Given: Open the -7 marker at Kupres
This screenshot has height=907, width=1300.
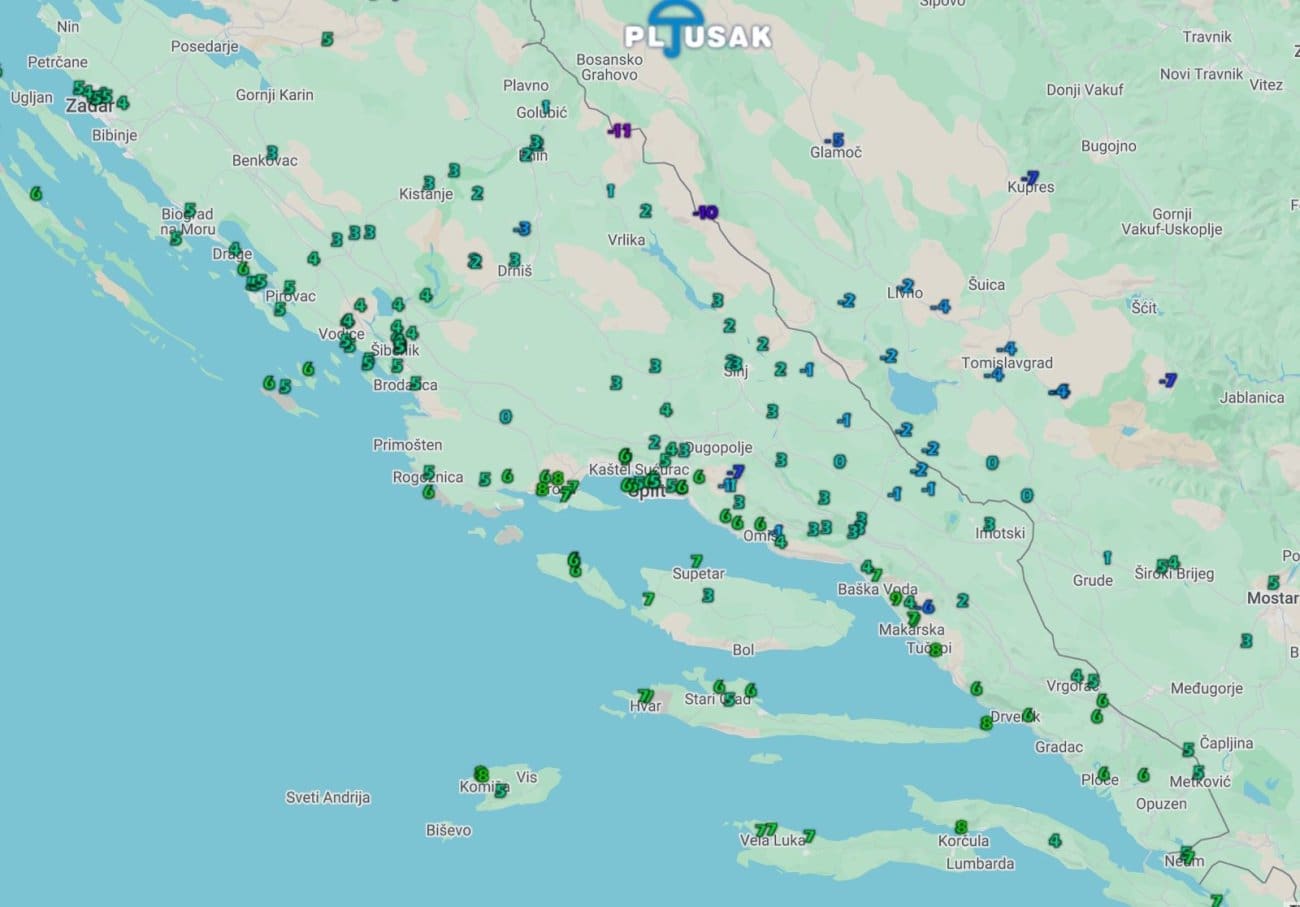Looking at the screenshot, I should 1030,177.
